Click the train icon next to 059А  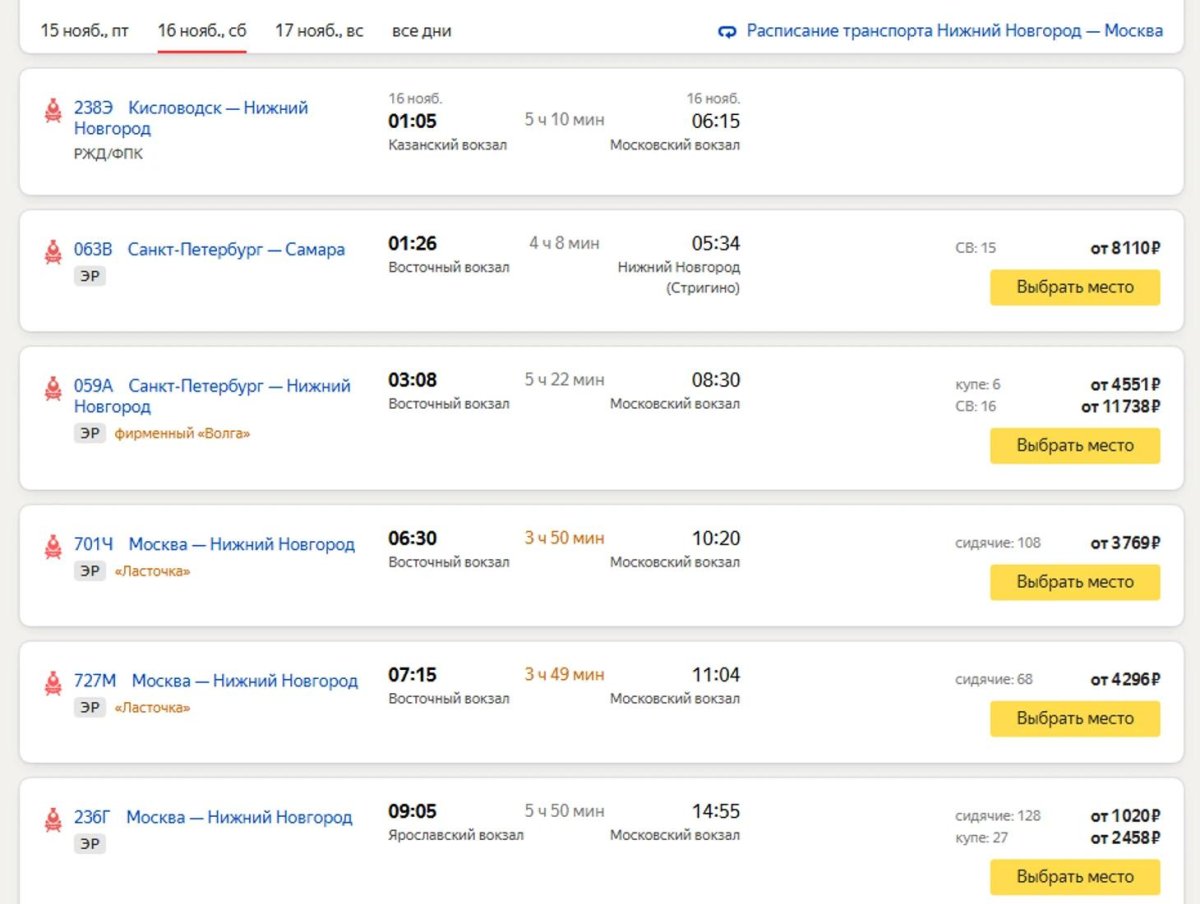pyautogui.click(x=53, y=388)
